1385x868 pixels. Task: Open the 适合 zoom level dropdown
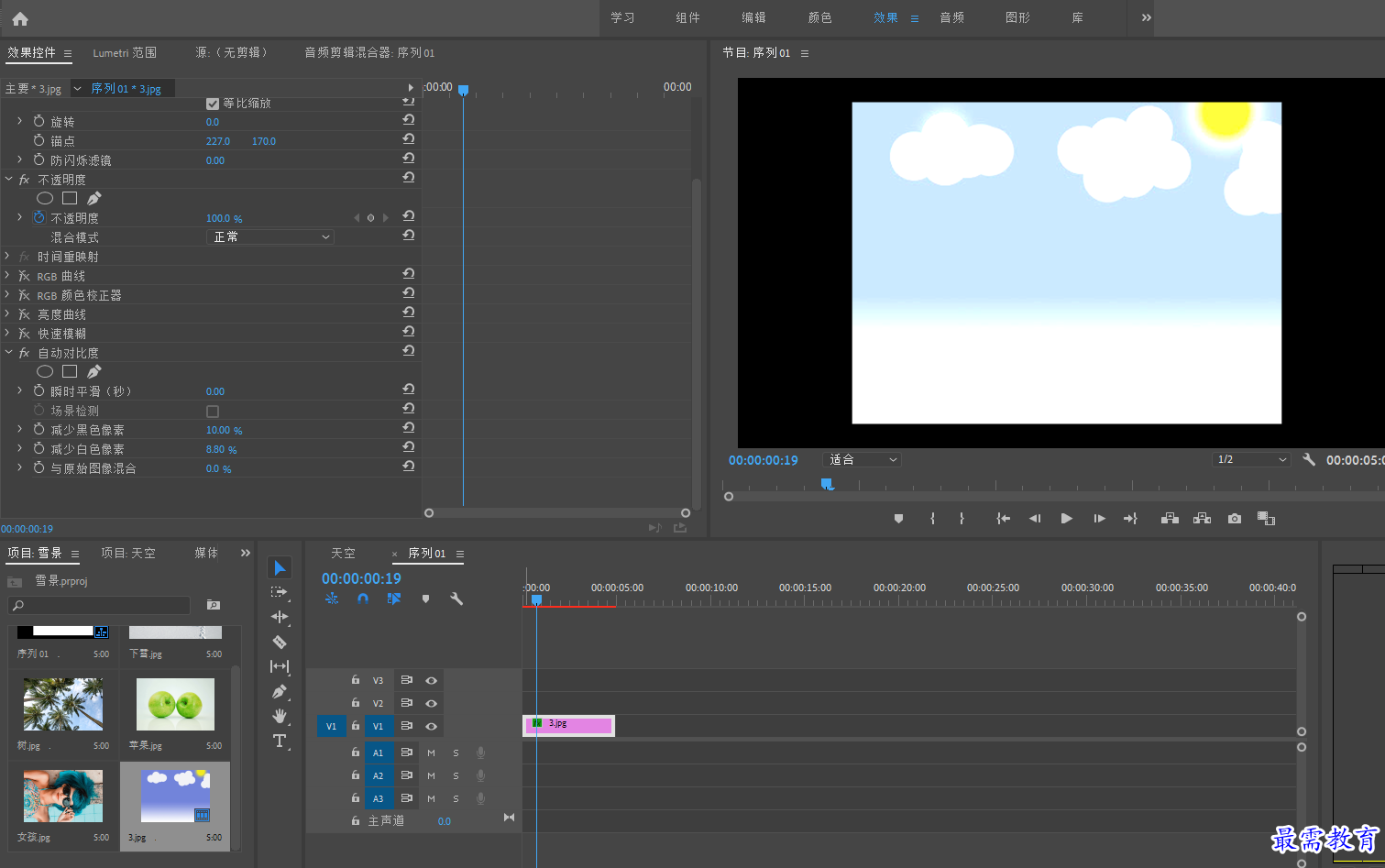coord(863,460)
